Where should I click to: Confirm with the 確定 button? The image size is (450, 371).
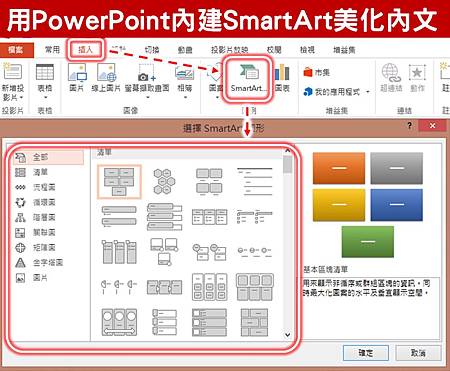tap(366, 353)
